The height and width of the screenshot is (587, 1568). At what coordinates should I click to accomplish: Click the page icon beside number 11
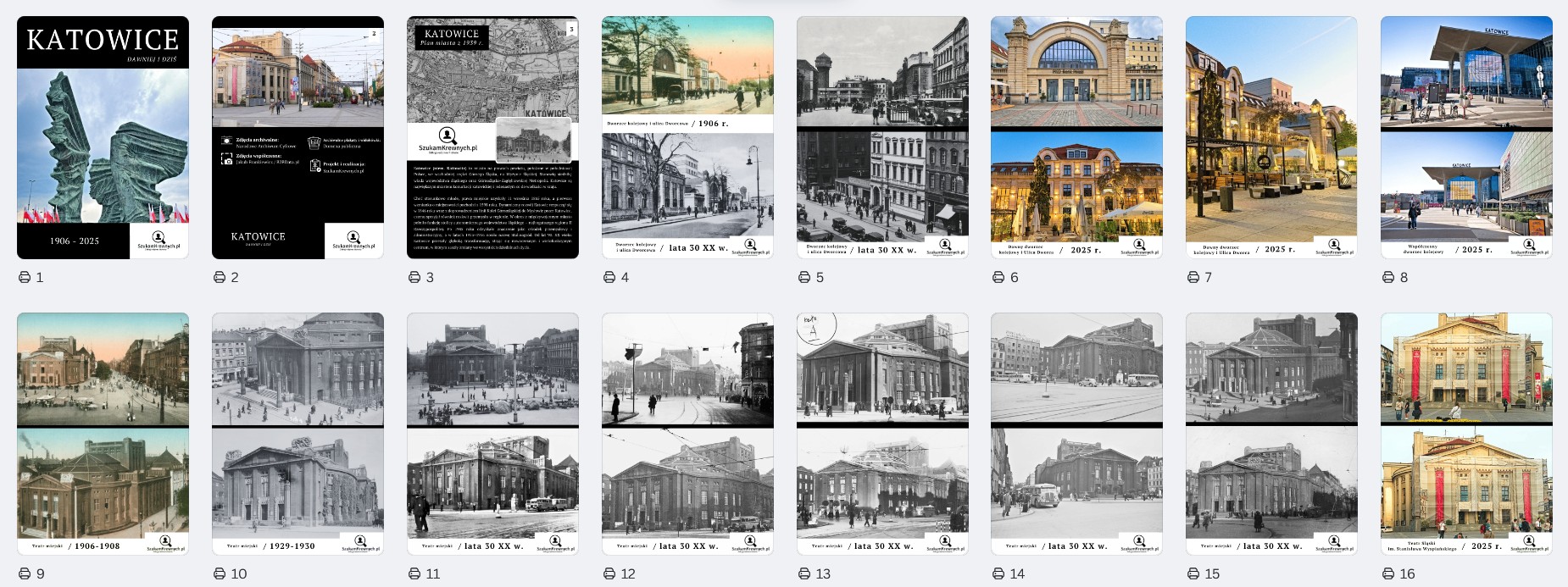(414, 573)
